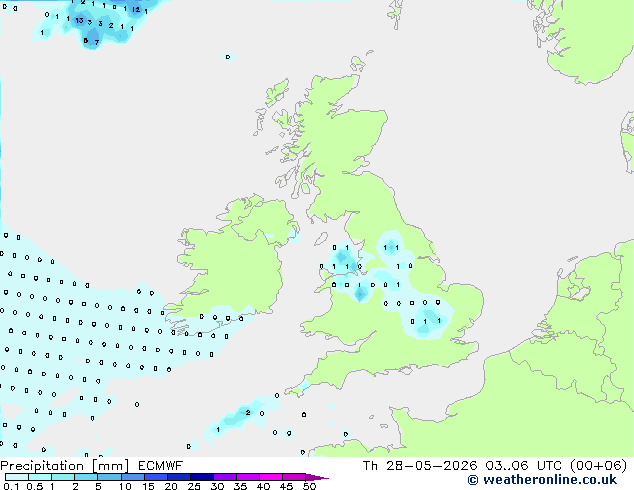Click legend scale label "25"
The height and width of the screenshot is (490, 634).
(x=194, y=486)
